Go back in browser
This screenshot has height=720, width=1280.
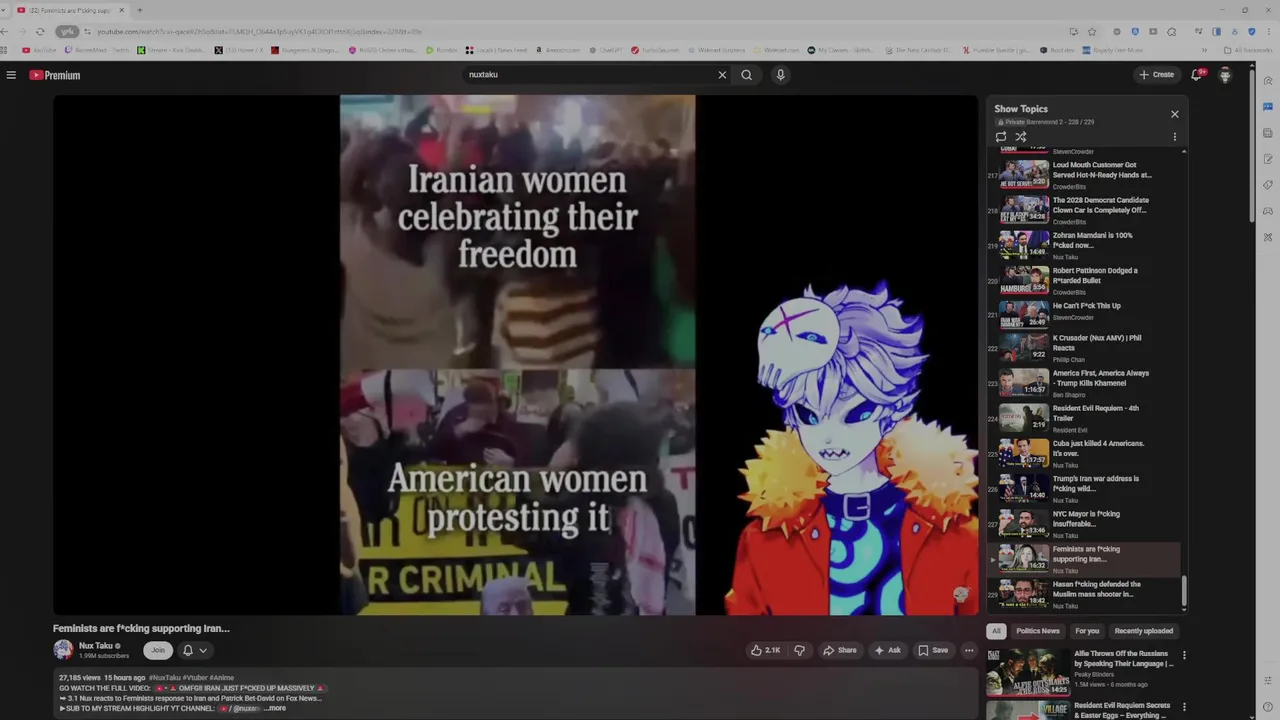pyautogui.click(x=5, y=32)
